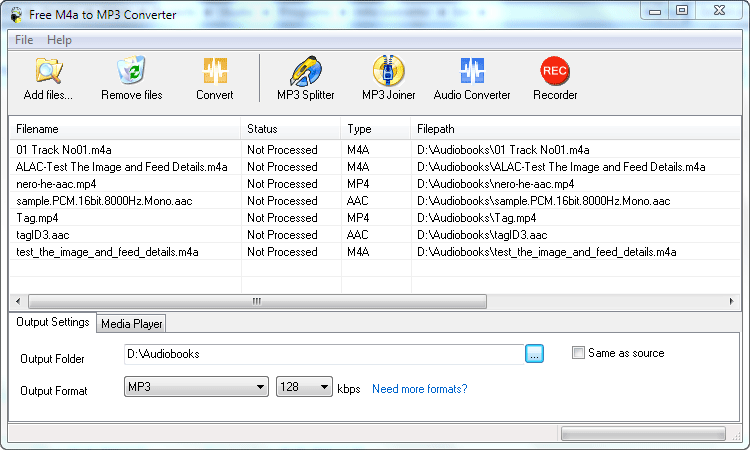Screen dimensions: 750x450
Task: Open the Help menu
Action: point(59,40)
